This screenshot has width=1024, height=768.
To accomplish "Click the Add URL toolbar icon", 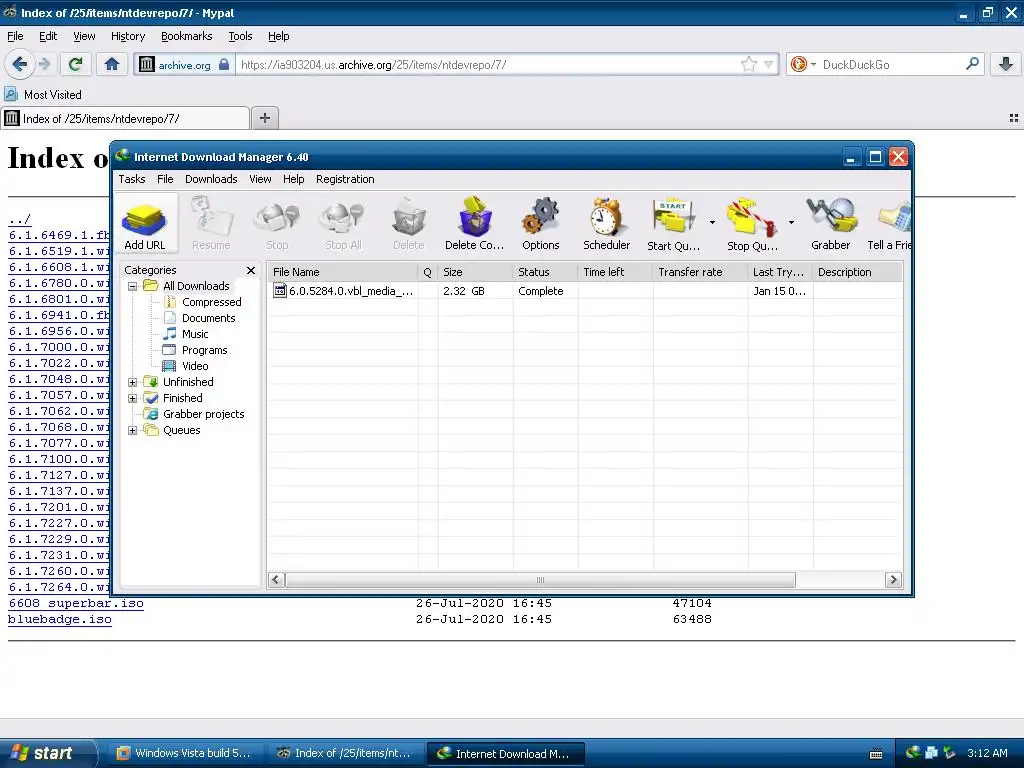I will 145,224.
